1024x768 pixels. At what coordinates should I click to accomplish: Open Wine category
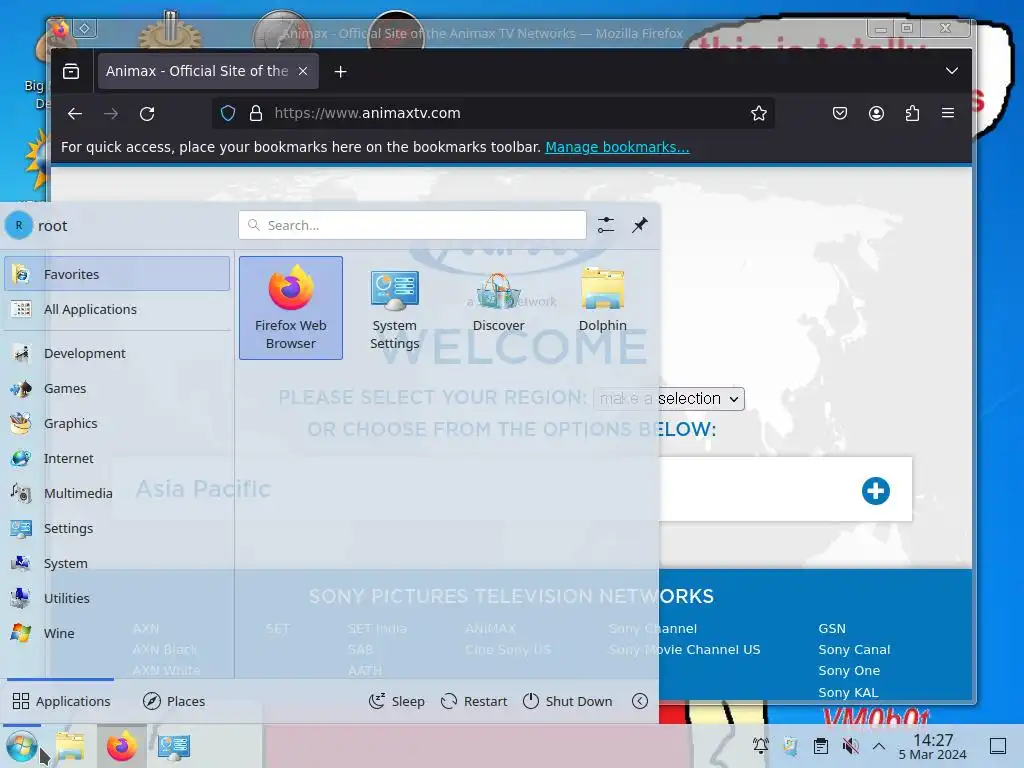(117, 633)
